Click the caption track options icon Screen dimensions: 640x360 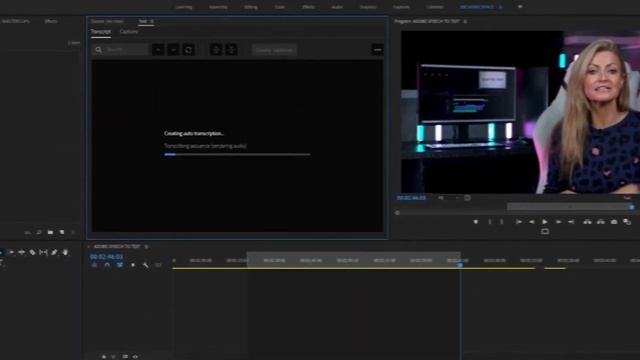click(x=158, y=265)
